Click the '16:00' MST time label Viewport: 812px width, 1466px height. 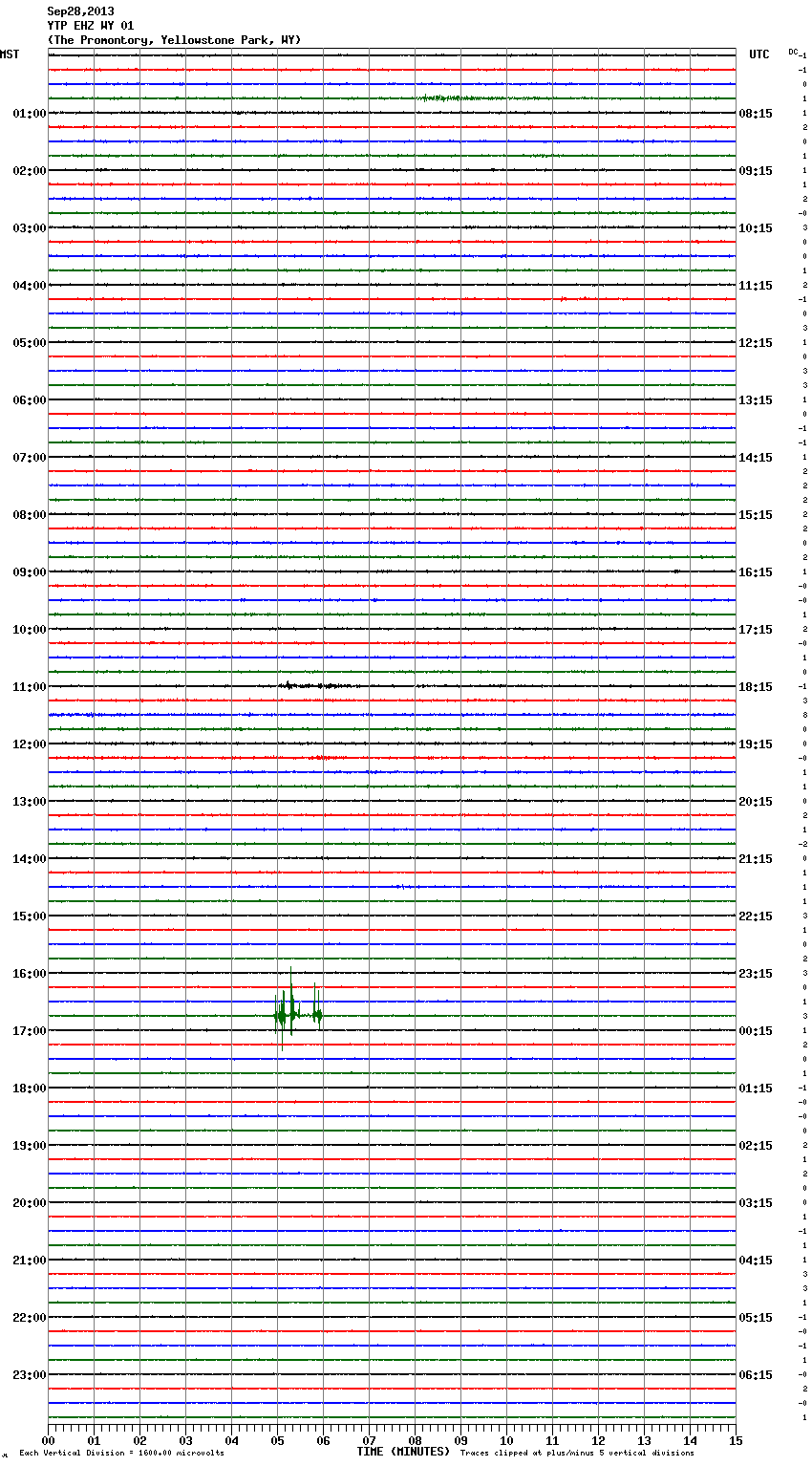pos(29,974)
